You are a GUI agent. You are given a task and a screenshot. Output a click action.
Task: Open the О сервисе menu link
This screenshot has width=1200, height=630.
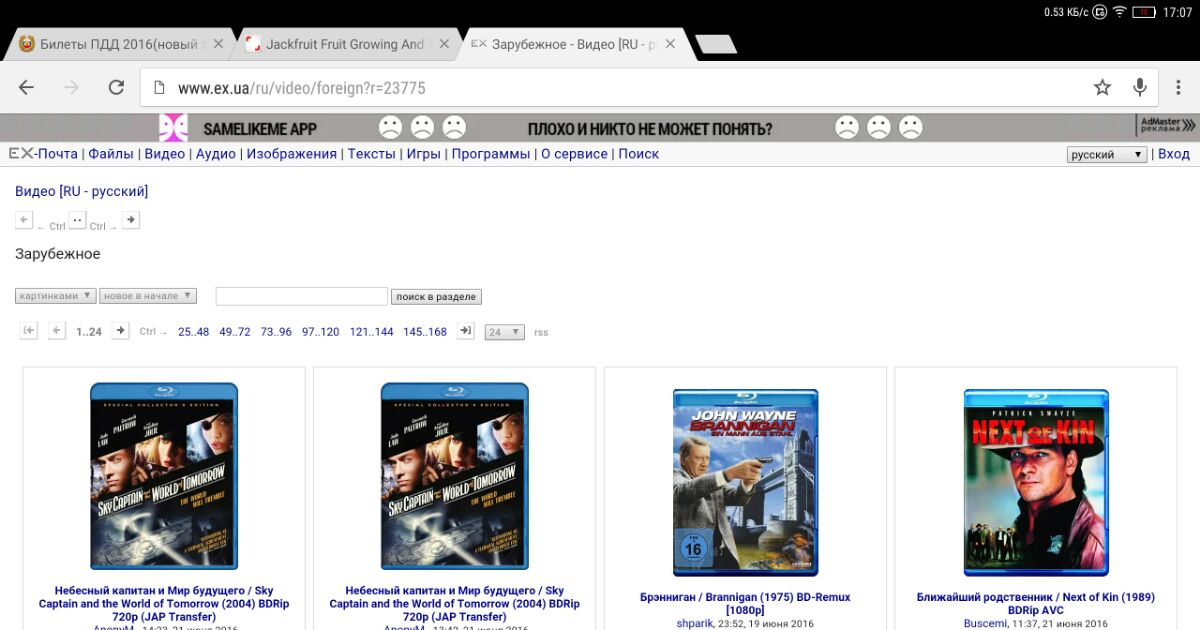(574, 154)
